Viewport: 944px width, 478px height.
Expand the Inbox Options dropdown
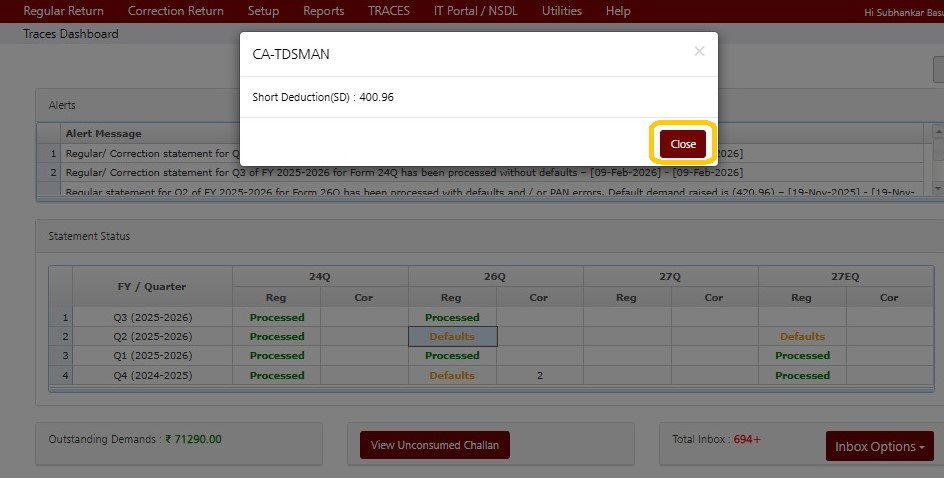pyautogui.click(x=879, y=447)
